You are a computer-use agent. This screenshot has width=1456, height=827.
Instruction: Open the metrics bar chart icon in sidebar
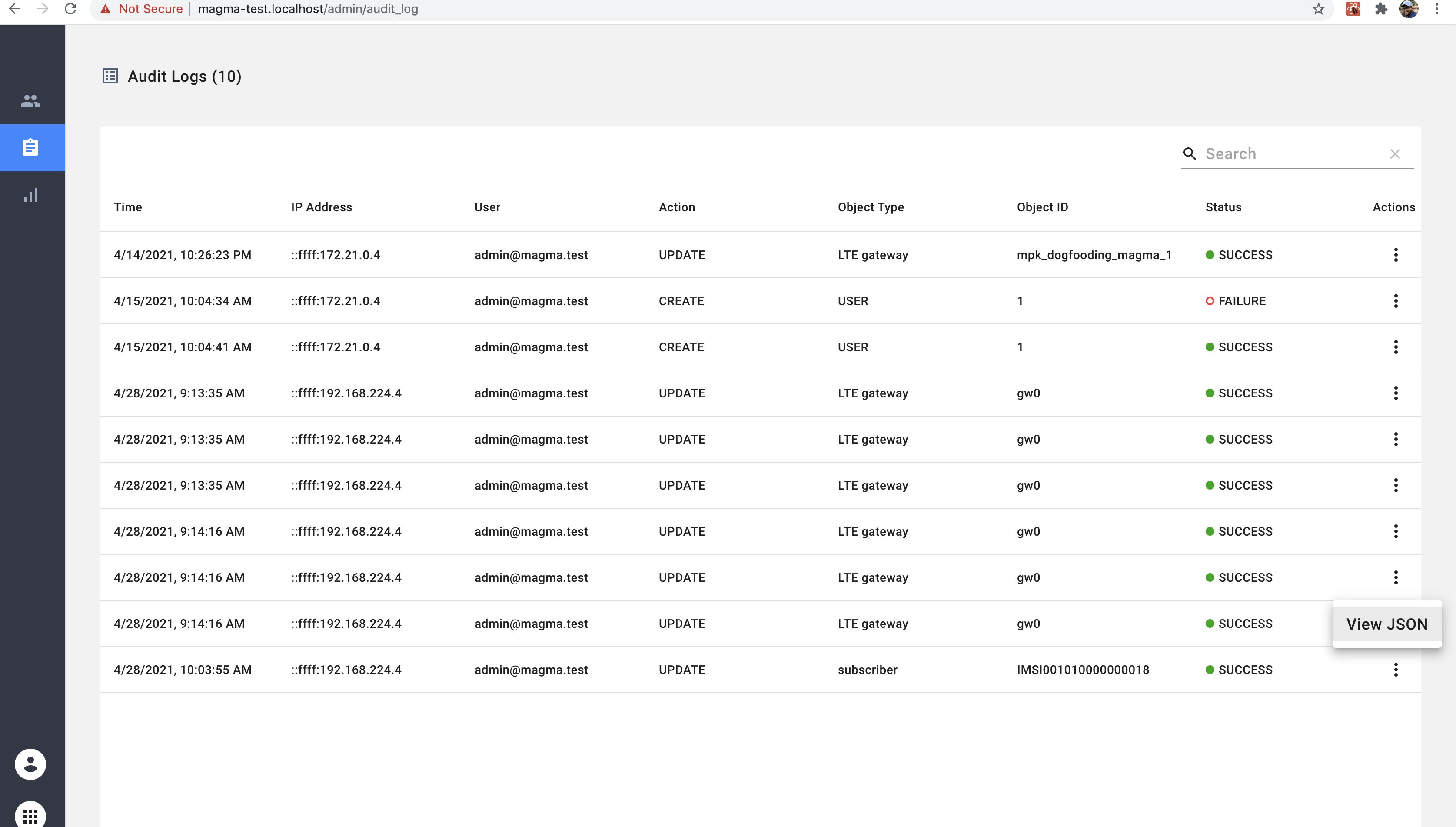[x=31, y=195]
